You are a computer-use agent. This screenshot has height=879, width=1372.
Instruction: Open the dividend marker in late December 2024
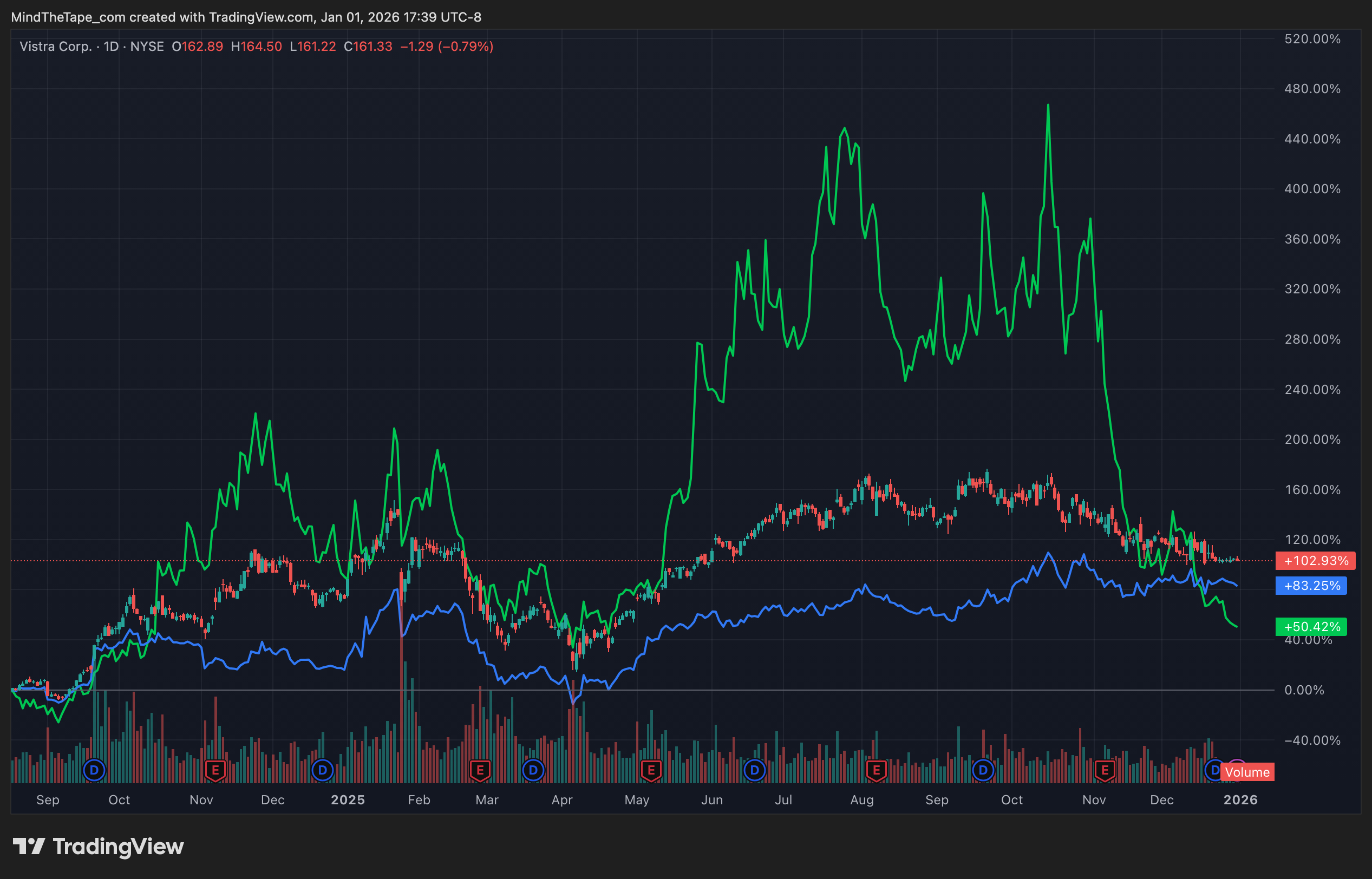pyautogui.click(x=323, y=771)
